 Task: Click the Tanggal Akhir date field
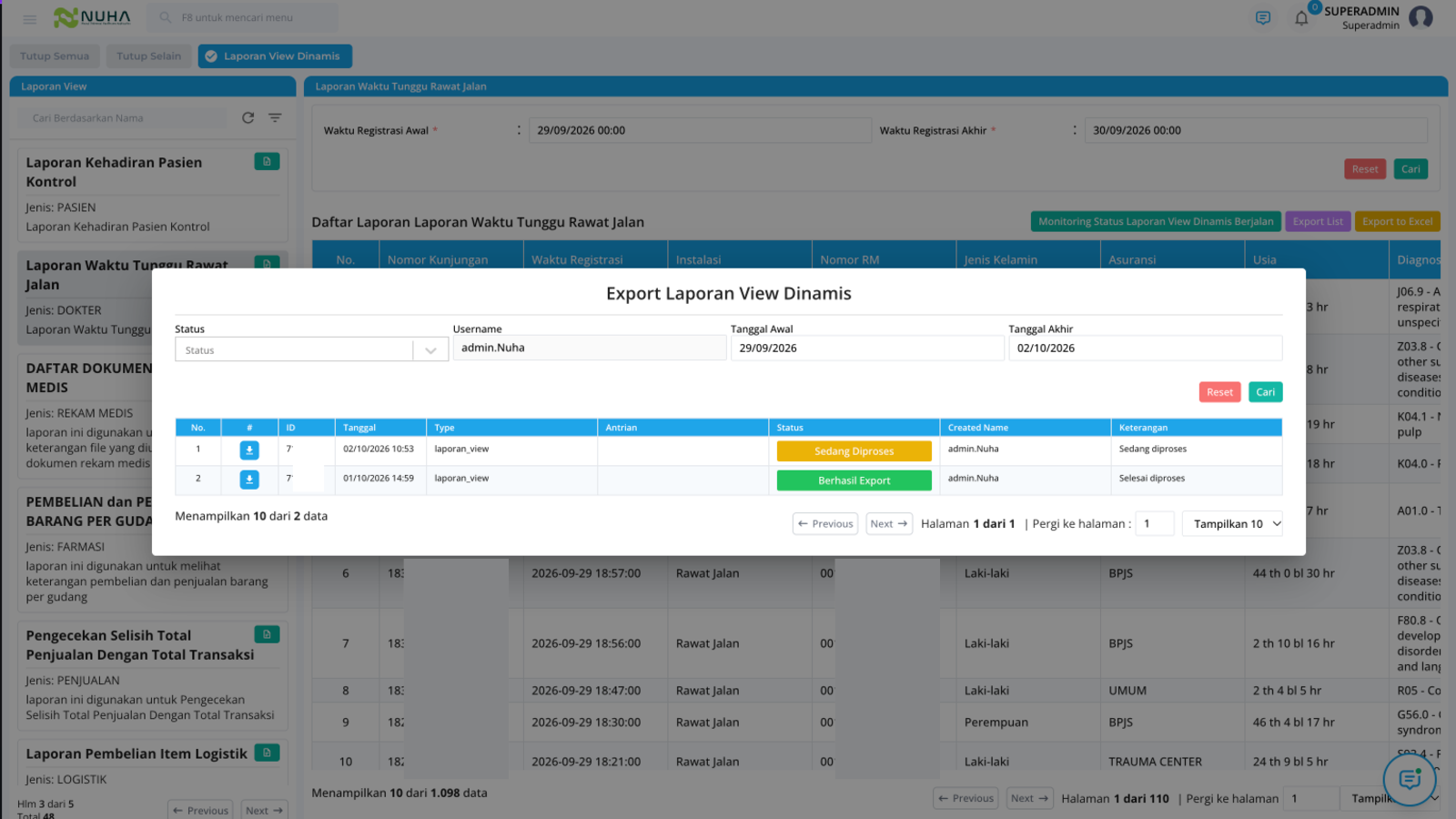(1146, 348)
